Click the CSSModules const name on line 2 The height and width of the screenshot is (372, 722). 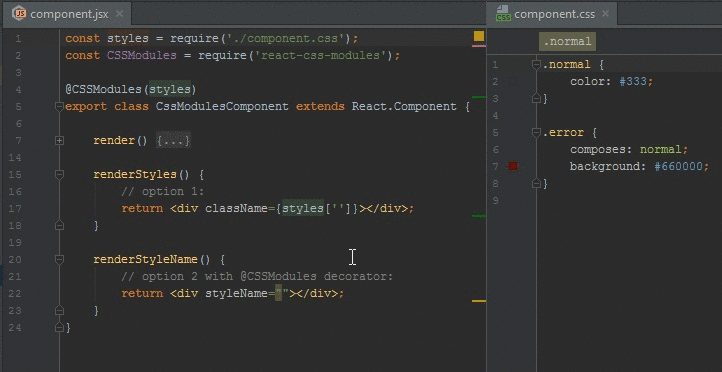tap(142, 56)
